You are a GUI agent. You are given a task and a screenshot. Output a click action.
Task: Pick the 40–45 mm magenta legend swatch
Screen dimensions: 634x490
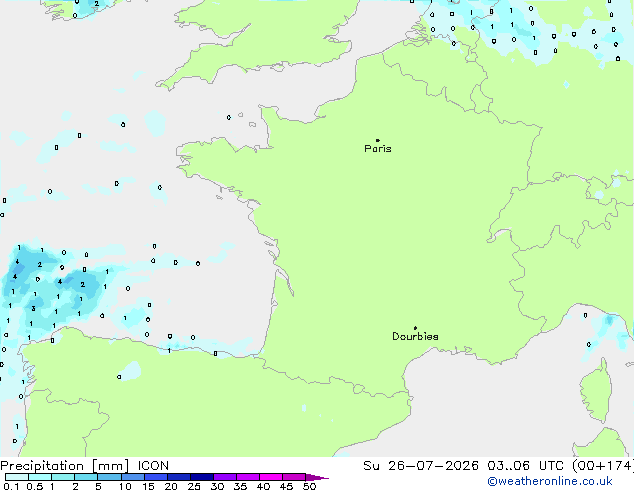(x=271, y=477)
